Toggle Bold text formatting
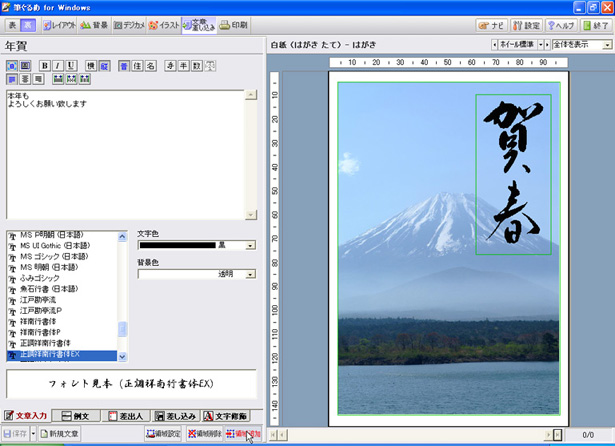 (45, 65)
